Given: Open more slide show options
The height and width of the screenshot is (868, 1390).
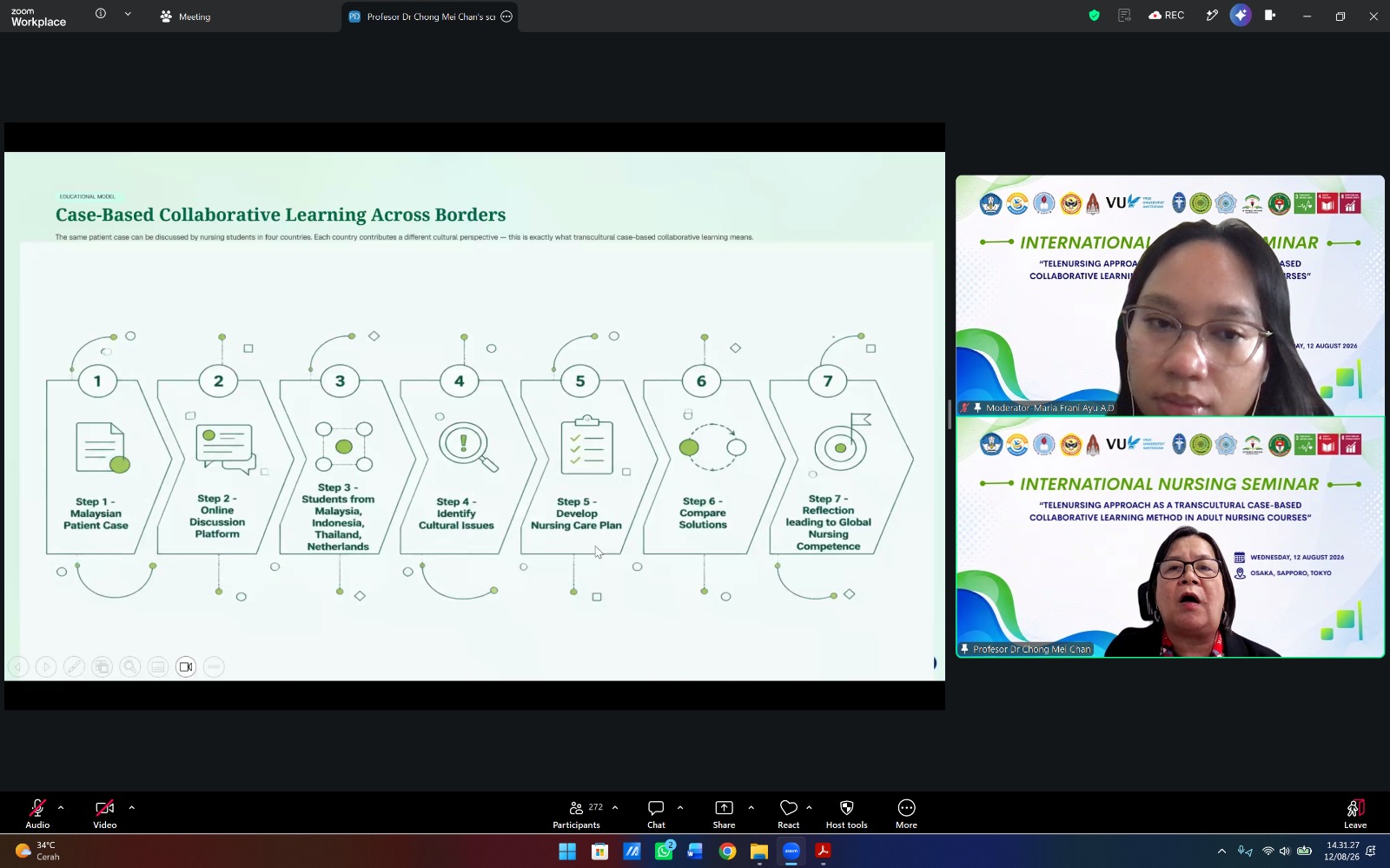Looking at the screenshot, I should click(214, 666).
